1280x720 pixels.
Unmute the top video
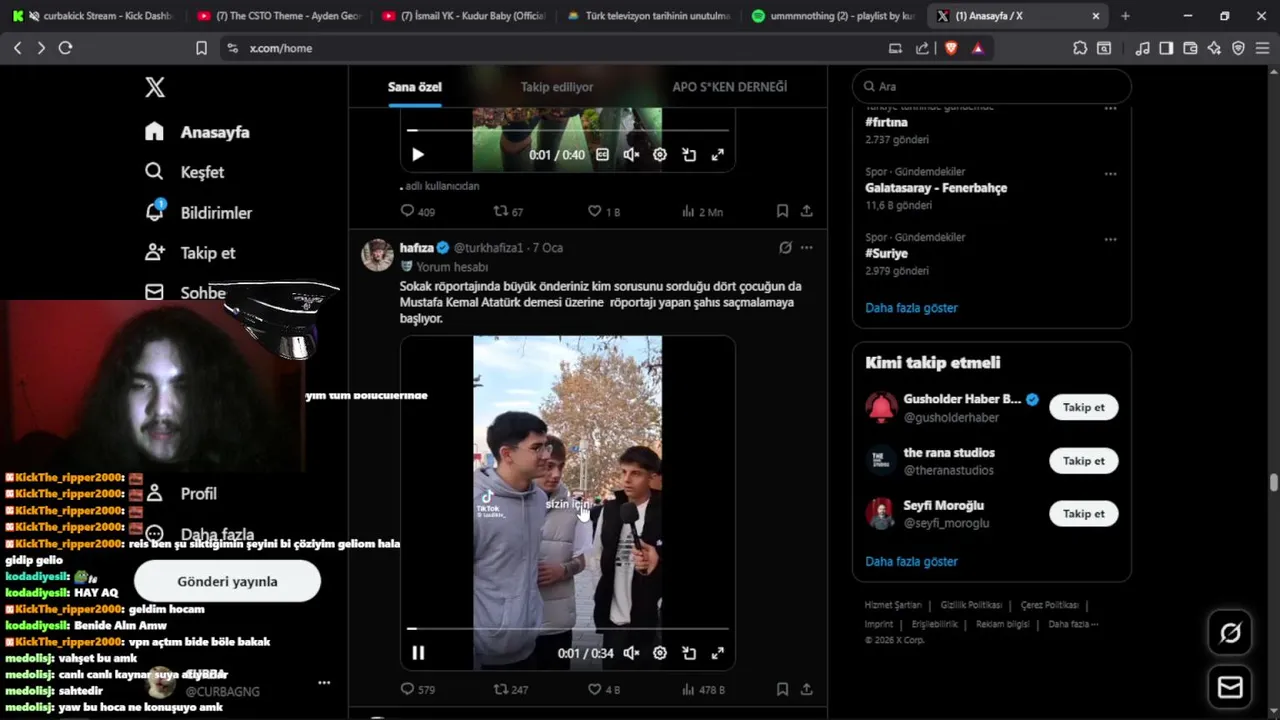[631, 155]
